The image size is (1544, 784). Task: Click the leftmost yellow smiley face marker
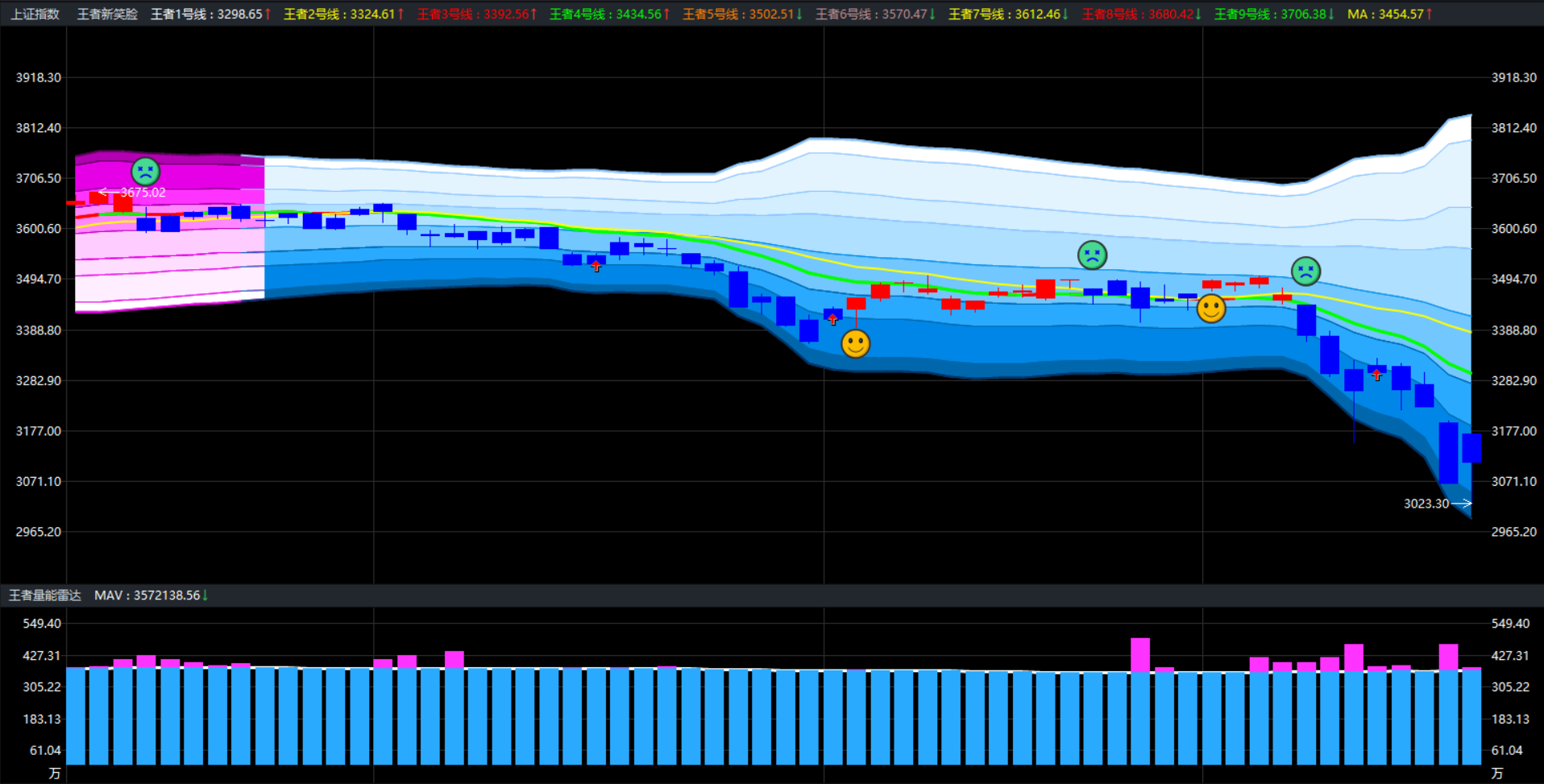click(x=855, y=344)
